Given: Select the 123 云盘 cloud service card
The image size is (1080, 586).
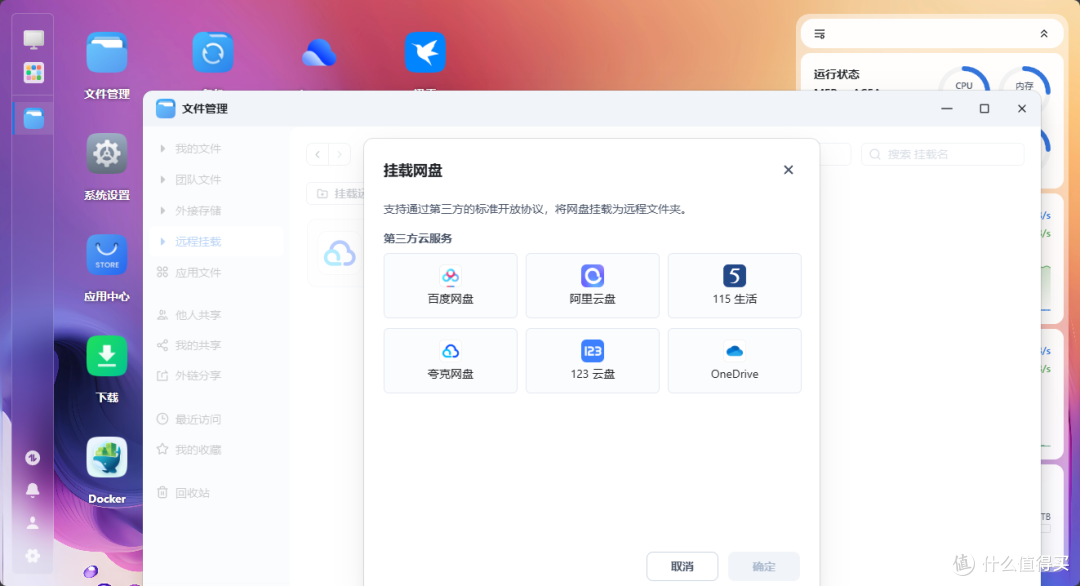Looking at the screenshot, I should [592, 361].
